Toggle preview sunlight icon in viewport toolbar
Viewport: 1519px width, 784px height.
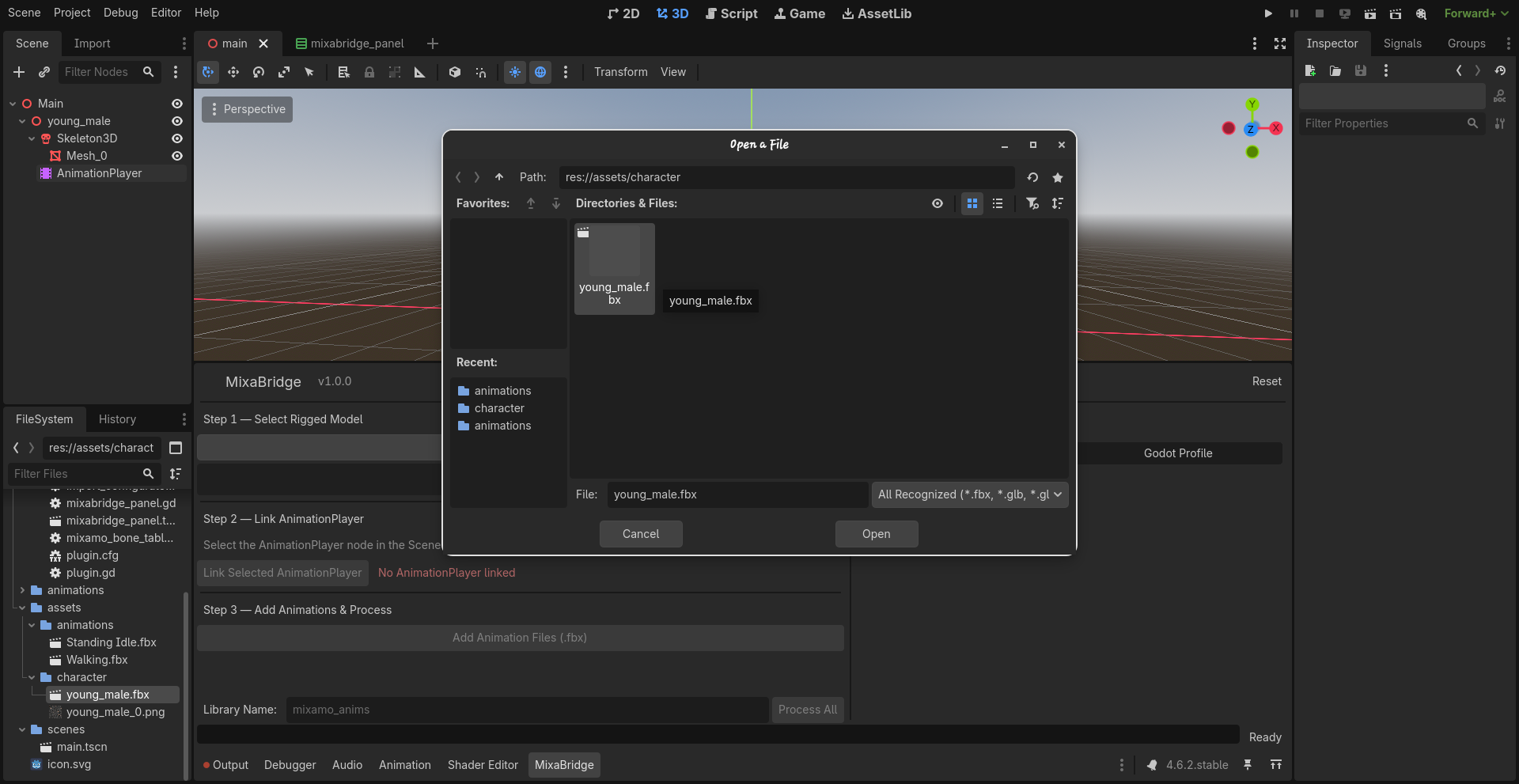(515, 72)
